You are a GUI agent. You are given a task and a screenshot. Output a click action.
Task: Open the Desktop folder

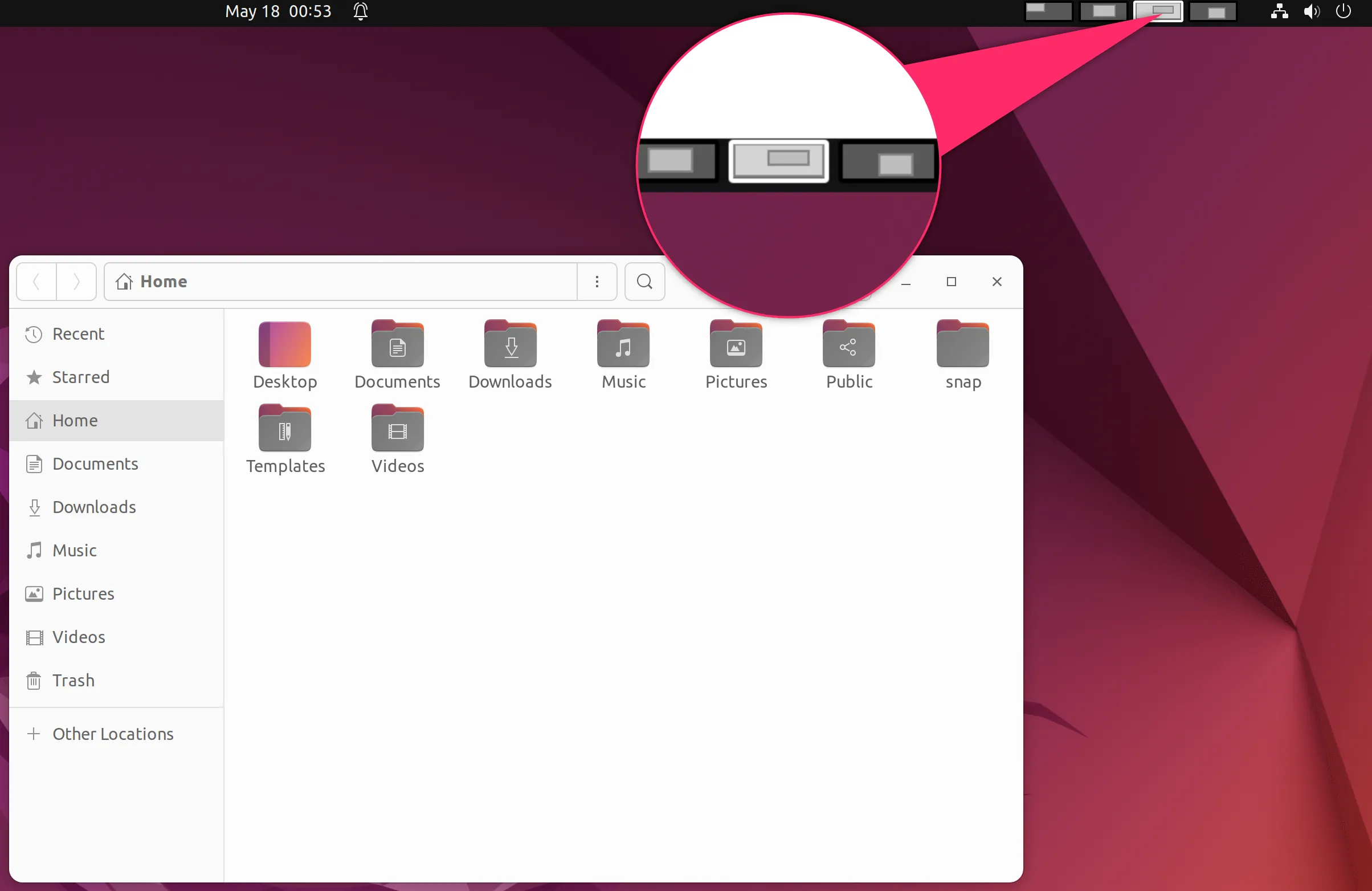pos(285,346)
